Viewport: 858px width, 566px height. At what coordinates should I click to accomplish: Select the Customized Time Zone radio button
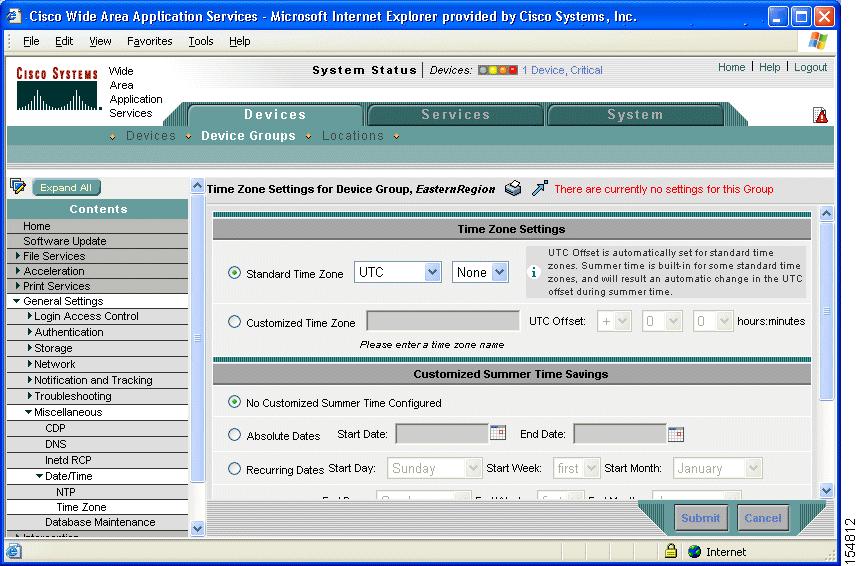point(234,321)
